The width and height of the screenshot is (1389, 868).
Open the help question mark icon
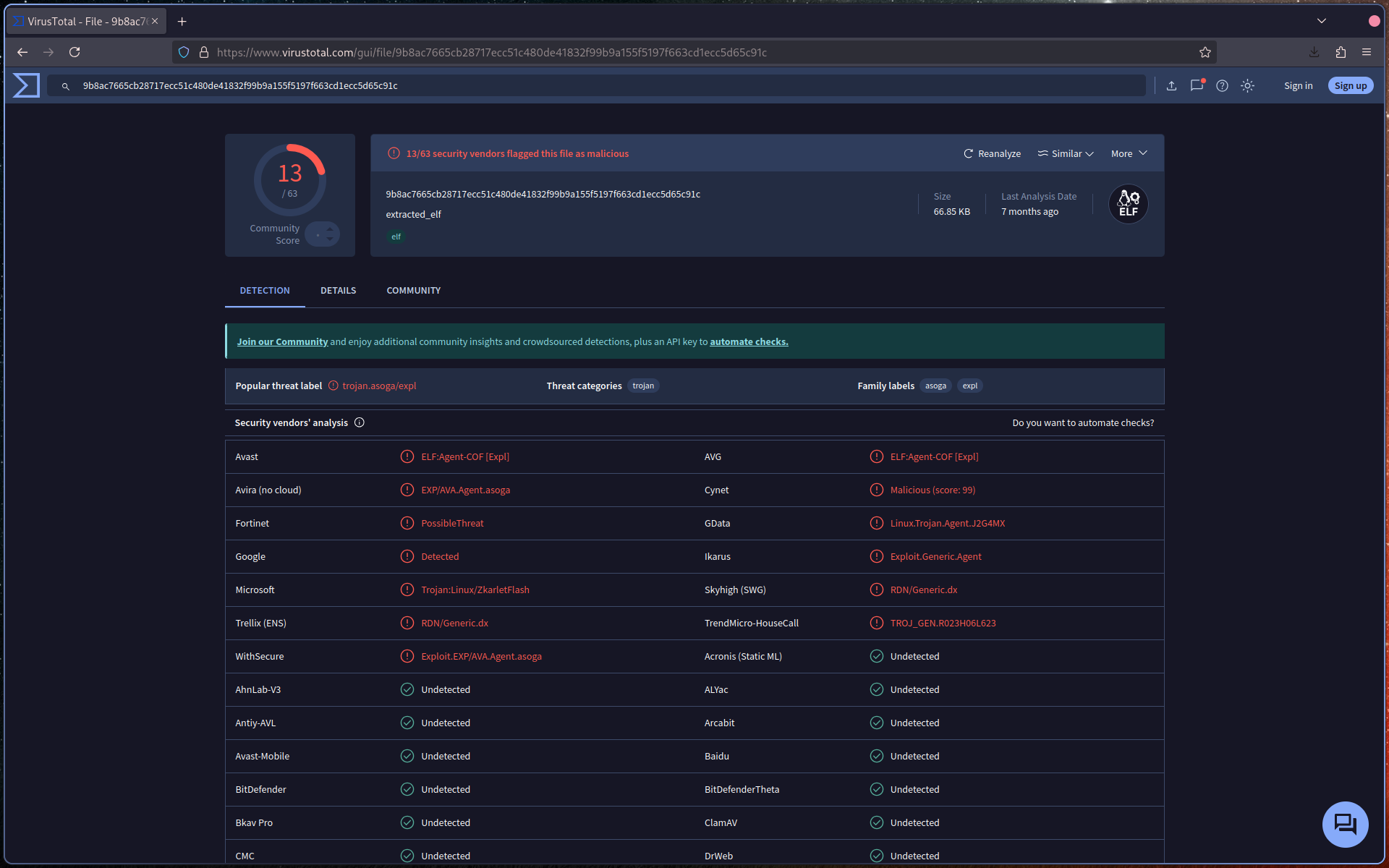coord(1222,85)
